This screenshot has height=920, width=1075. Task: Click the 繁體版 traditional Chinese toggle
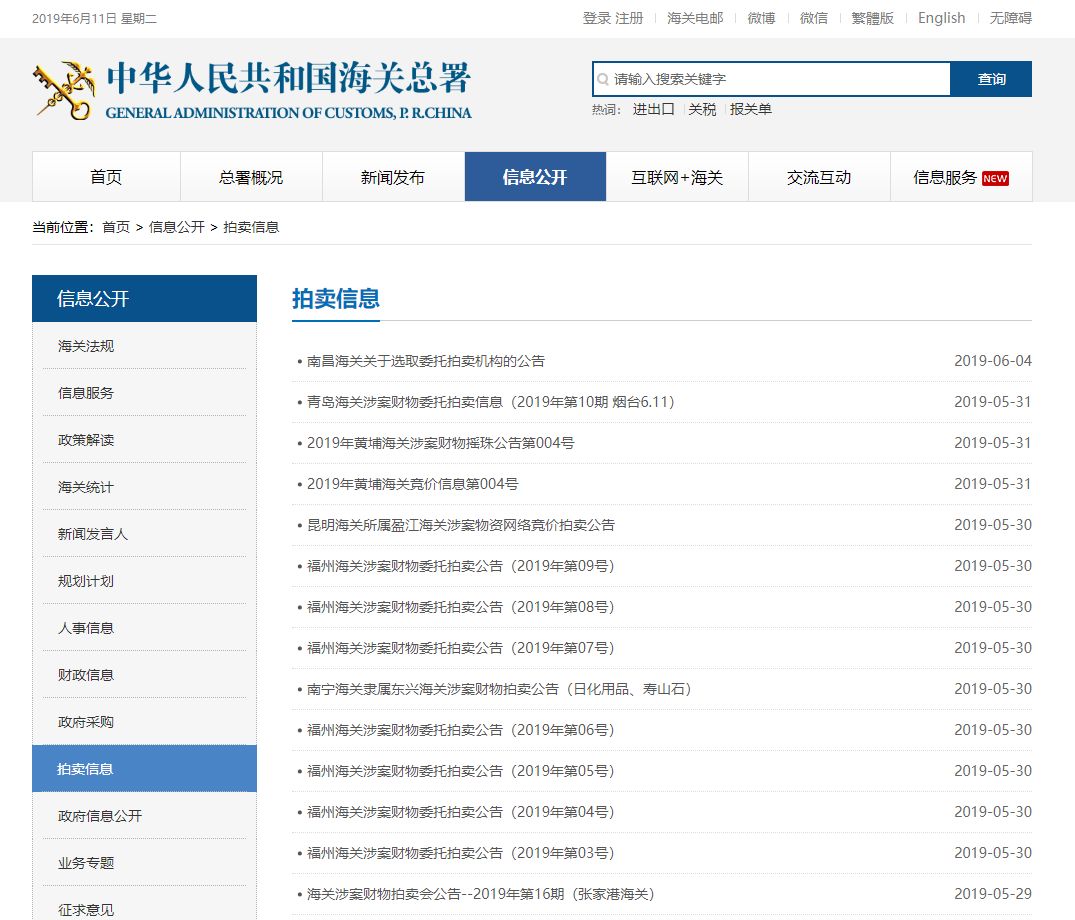[x=871, y=17]
